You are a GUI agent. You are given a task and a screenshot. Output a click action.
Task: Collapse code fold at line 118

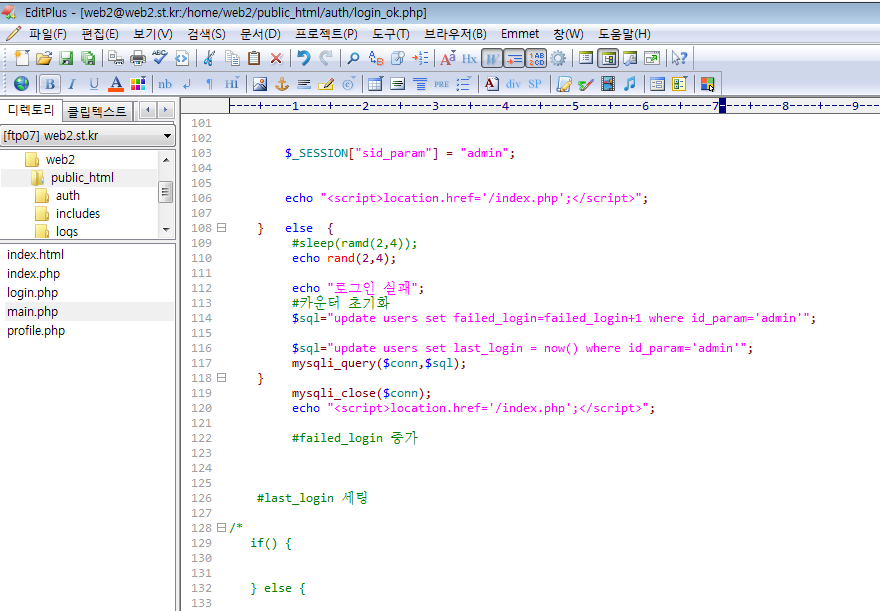tap(222, 378)
